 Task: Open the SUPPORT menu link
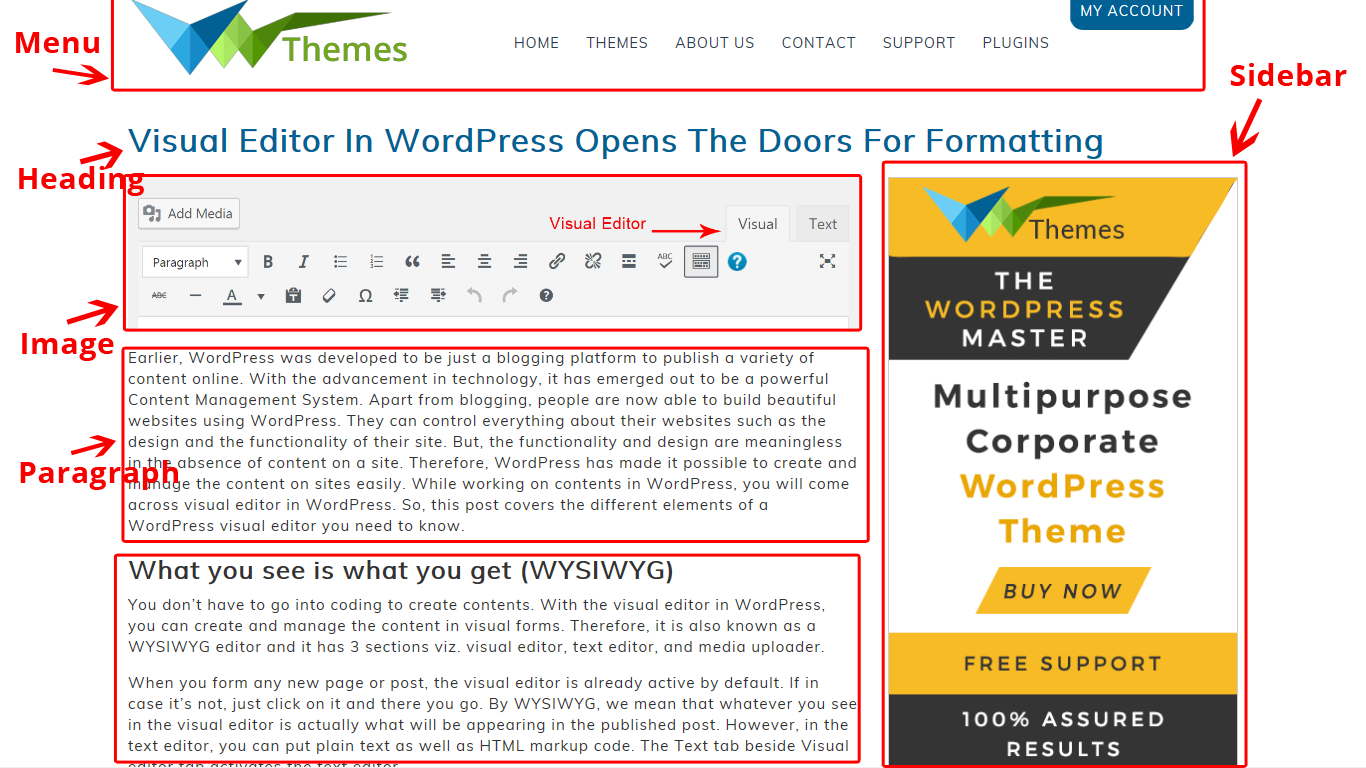[x=919, y=43]
